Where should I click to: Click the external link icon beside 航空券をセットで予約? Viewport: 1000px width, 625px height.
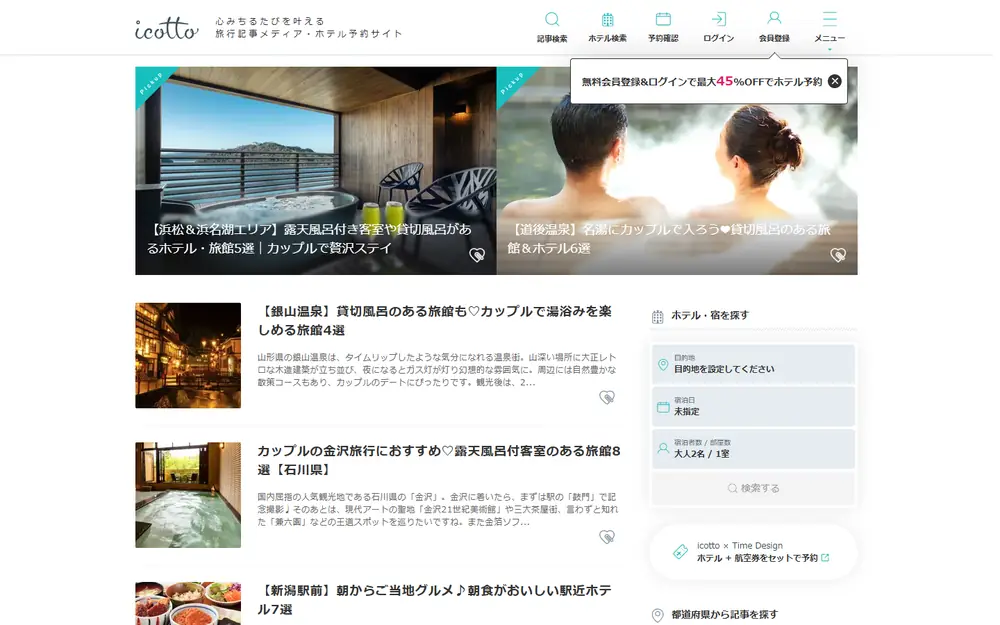[825, 558]
